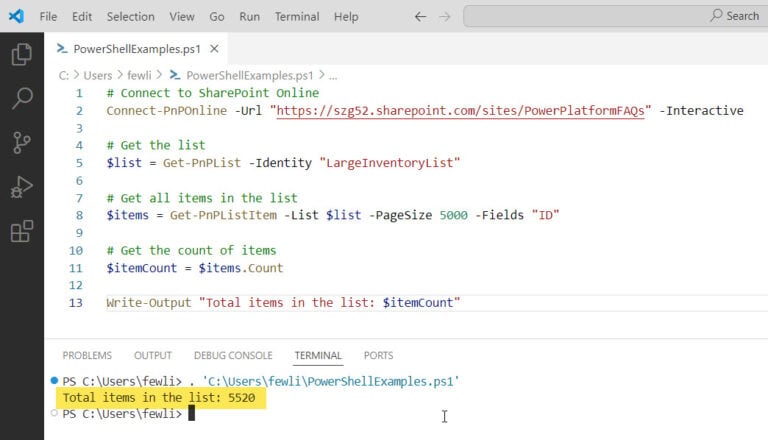Click the command center Search box

pos(616,16)
